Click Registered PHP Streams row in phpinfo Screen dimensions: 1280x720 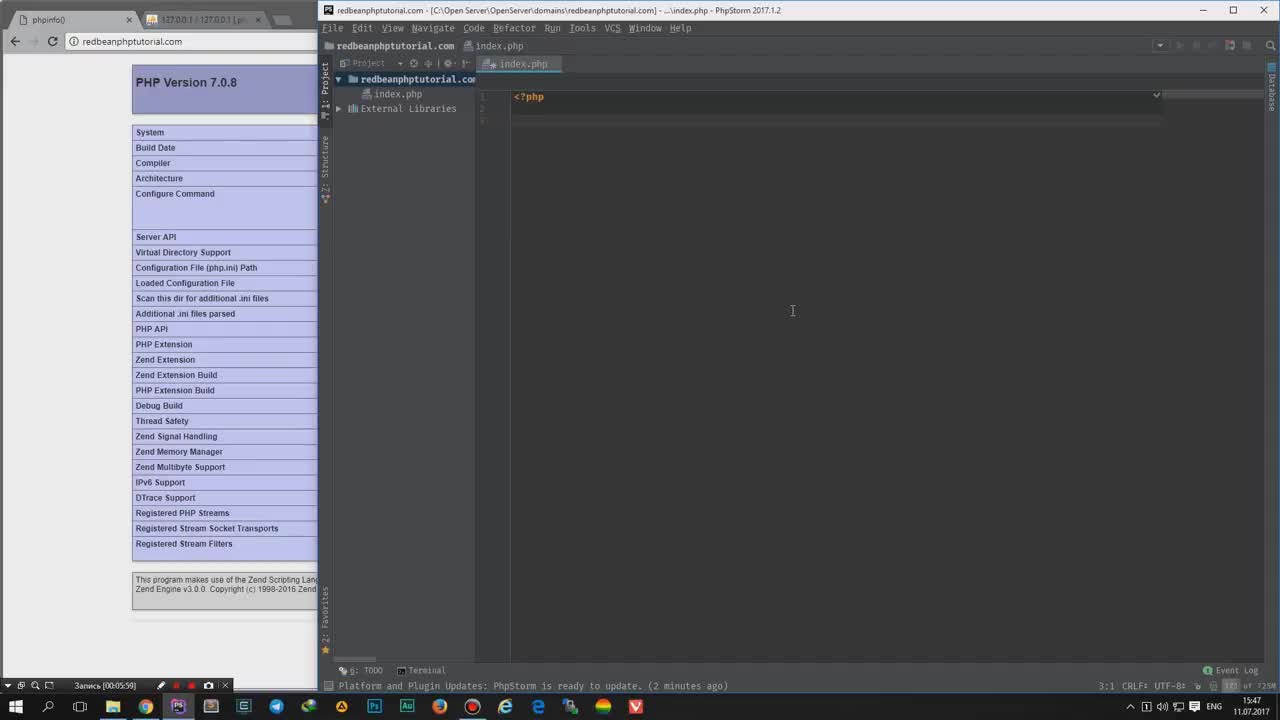[x=224, y=513]
